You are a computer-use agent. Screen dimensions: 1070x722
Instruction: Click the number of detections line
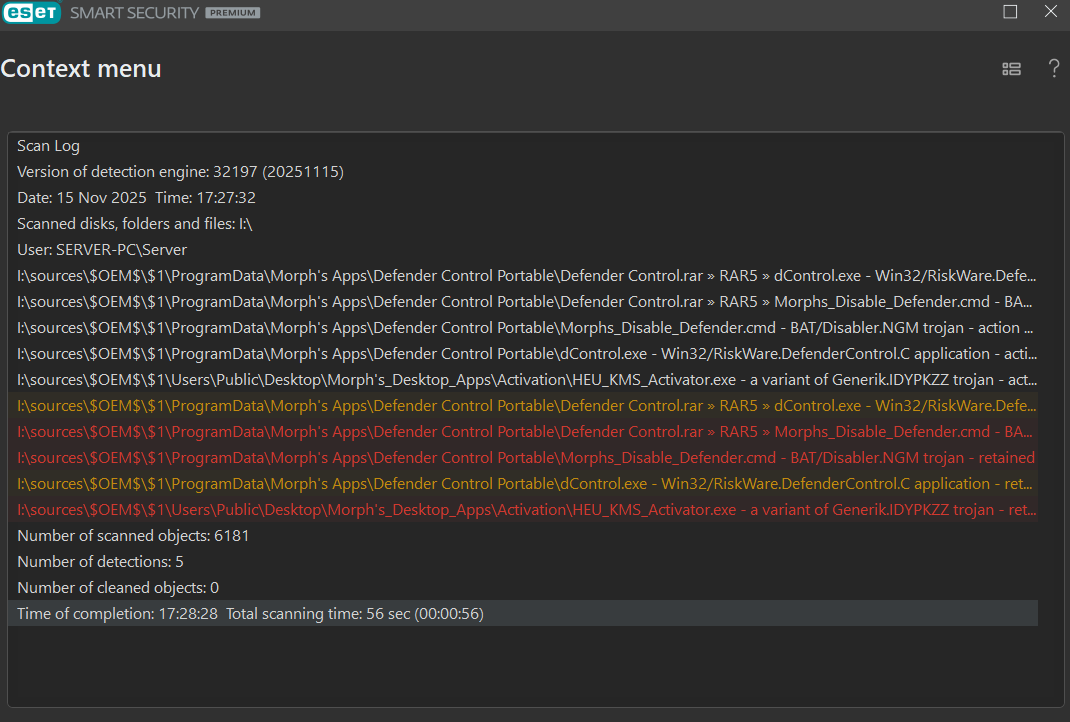(x=100, y=562)
